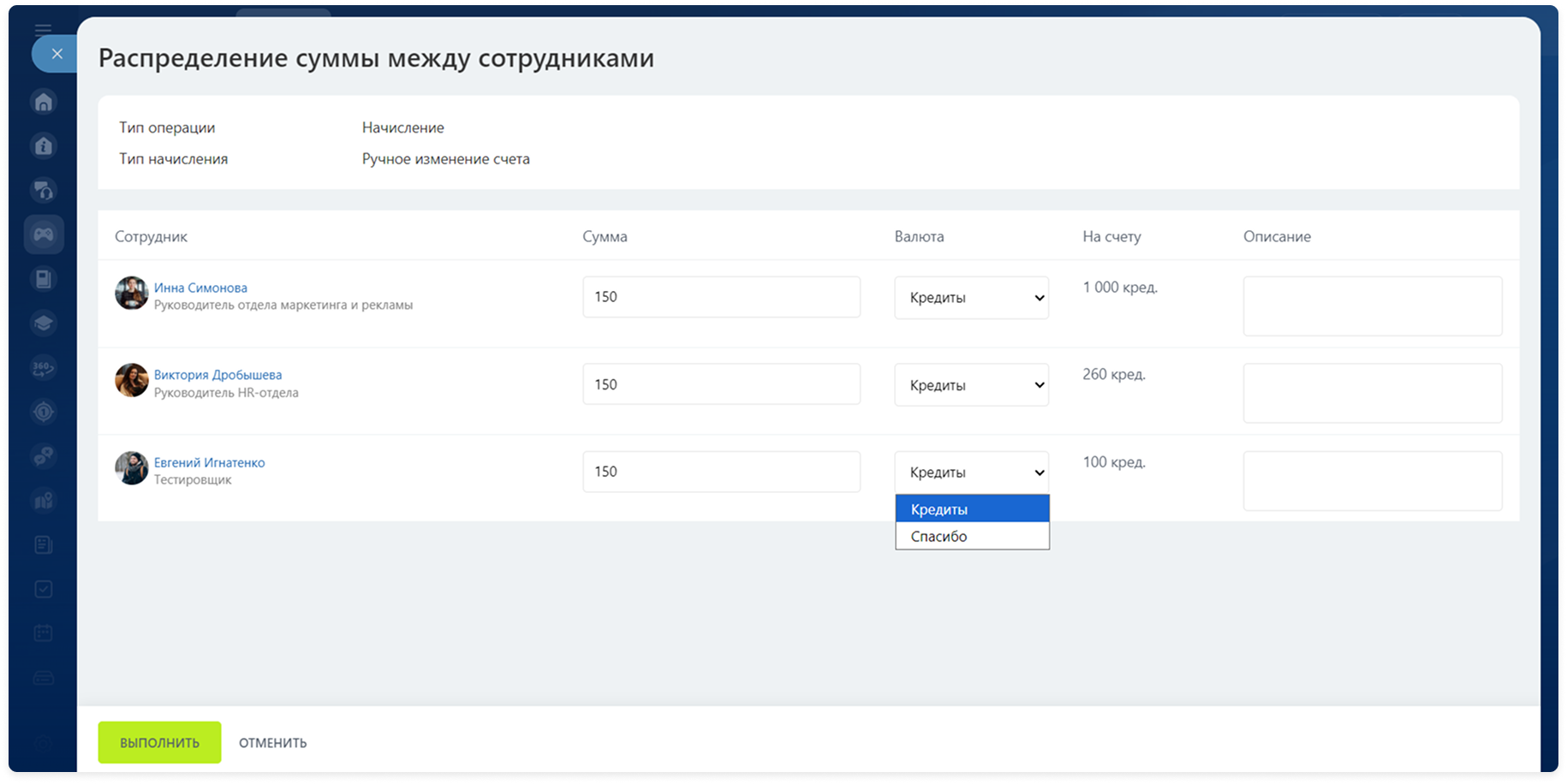Click Отменить to cancel
This screenshot has width=1567, height=784.
[272, 743]
